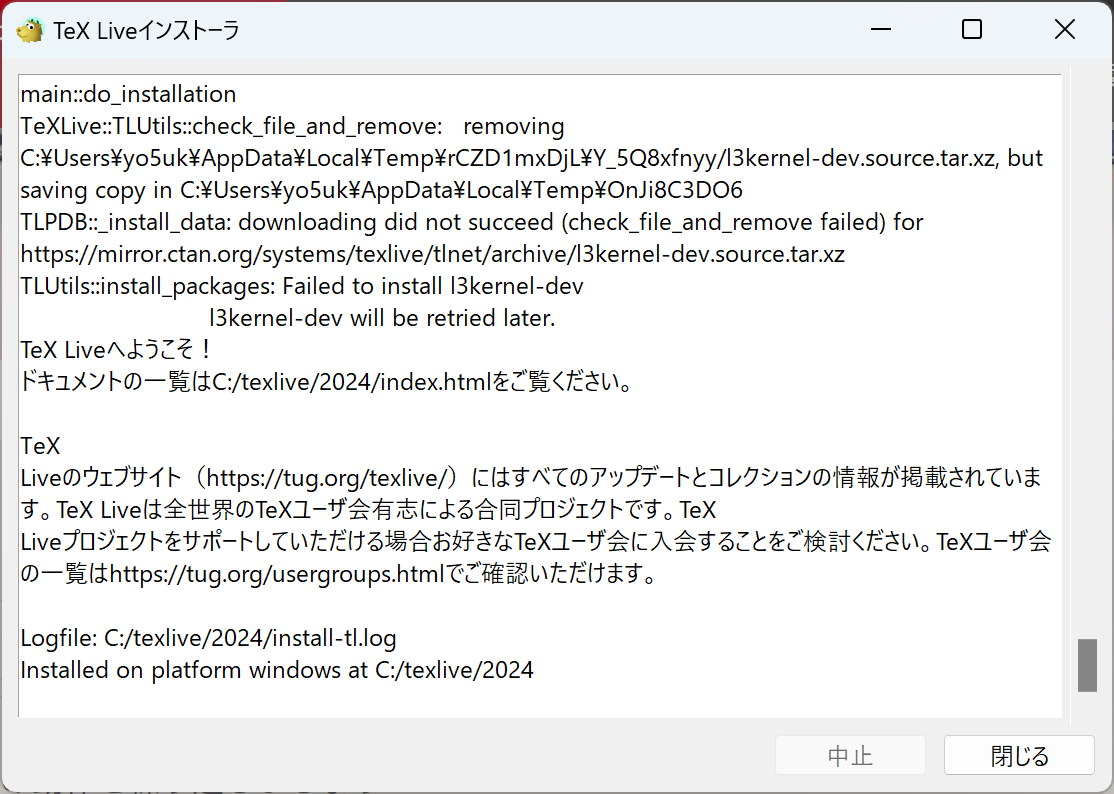Click the 'Failed to install l3kernel-dev' line
This screenshot has height=794, width=1114.
point(302,287)
